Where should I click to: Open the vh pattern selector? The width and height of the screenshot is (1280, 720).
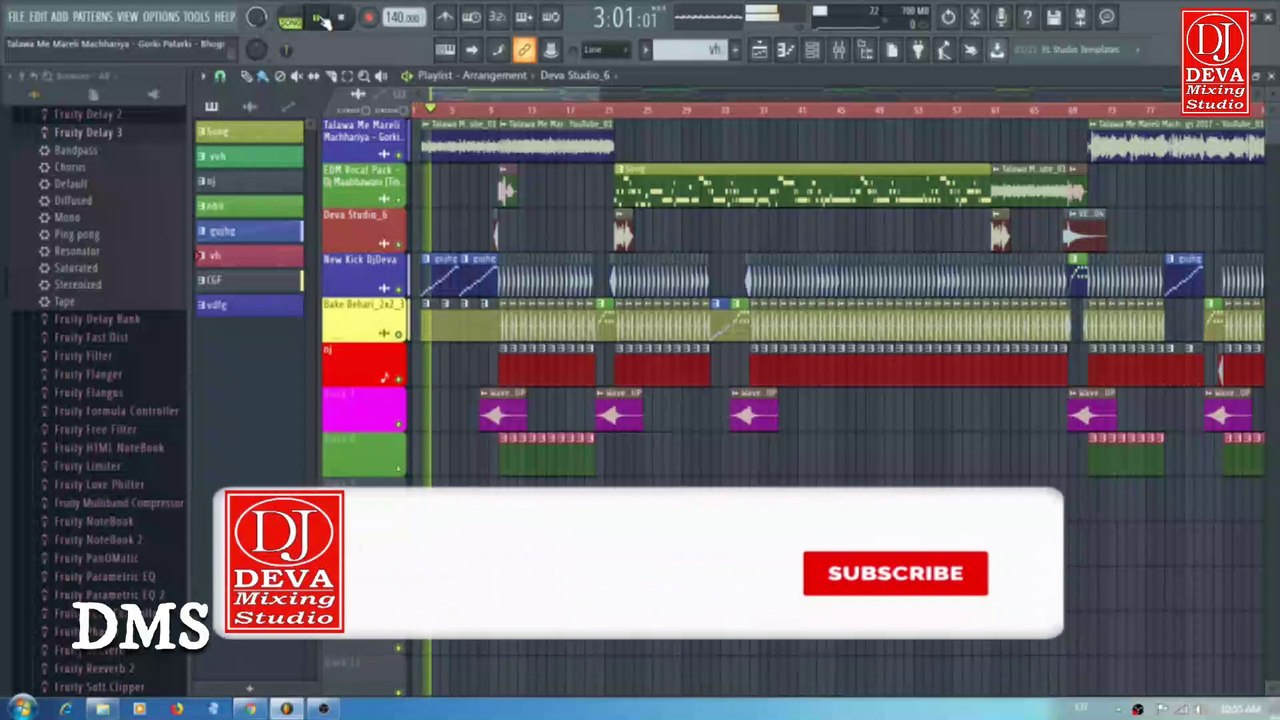tap(690, 50)
